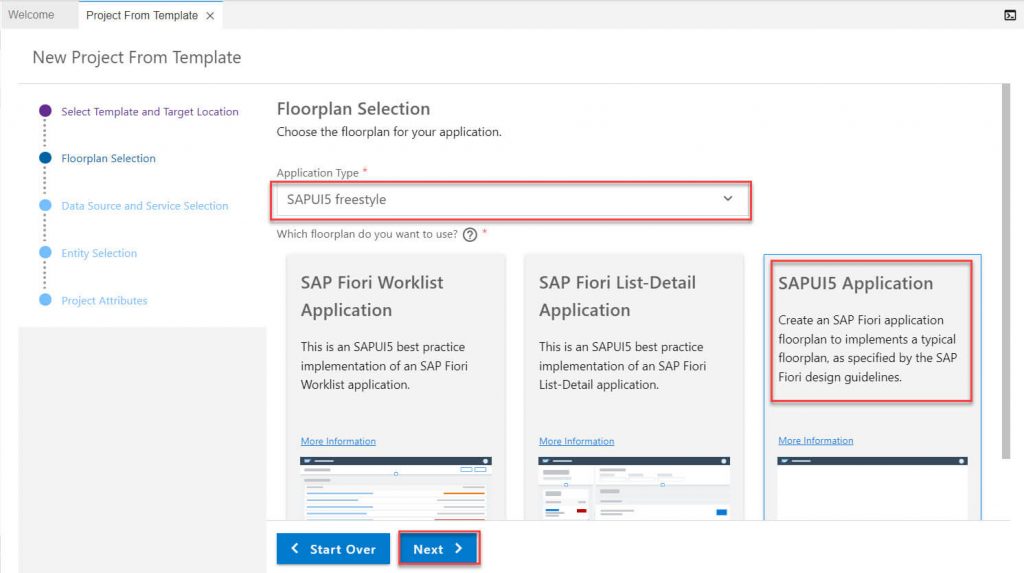Go to Select Template and Target Location step
Viewport: 1024px width, 573px height.
tap(150, 112)
